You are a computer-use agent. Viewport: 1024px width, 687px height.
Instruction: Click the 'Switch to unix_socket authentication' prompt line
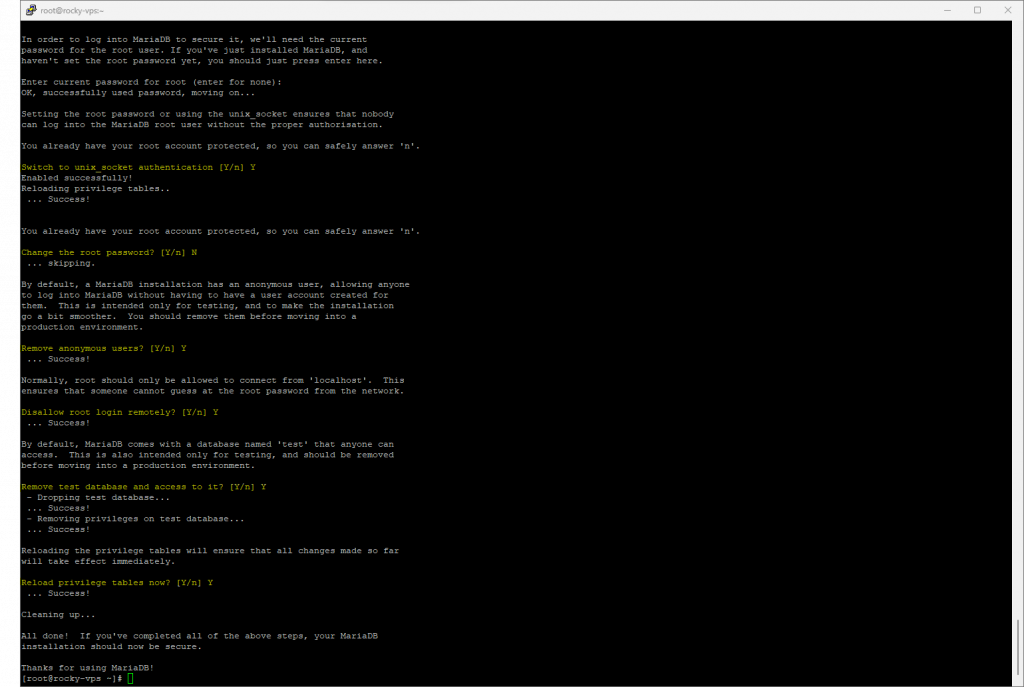point(138,167)
